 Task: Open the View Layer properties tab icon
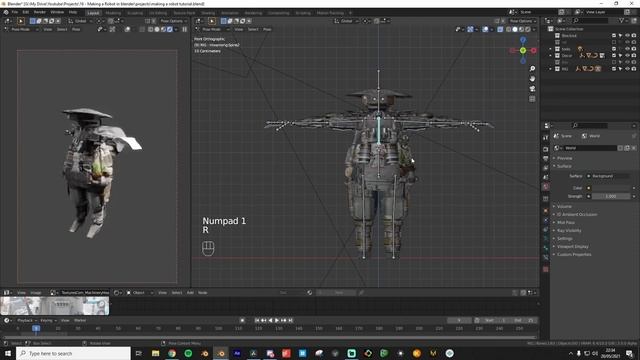(546, 168)
